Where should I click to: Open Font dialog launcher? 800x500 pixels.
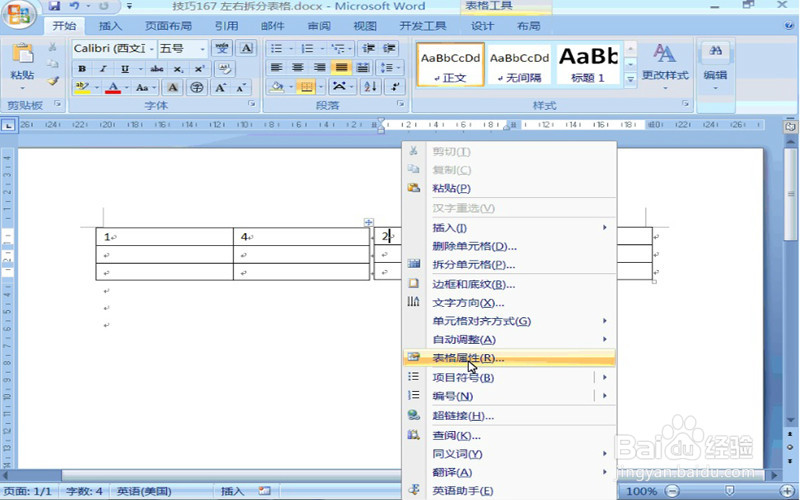tap(252, 104)
